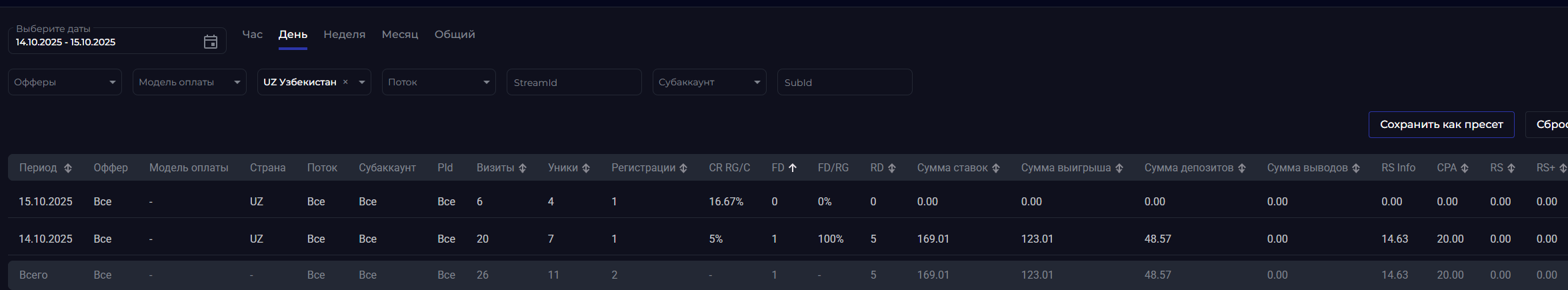The width and height of the screenshot is (1568, 290).
Task: Toggle FD column sort arrow
Action: [793, 168]
